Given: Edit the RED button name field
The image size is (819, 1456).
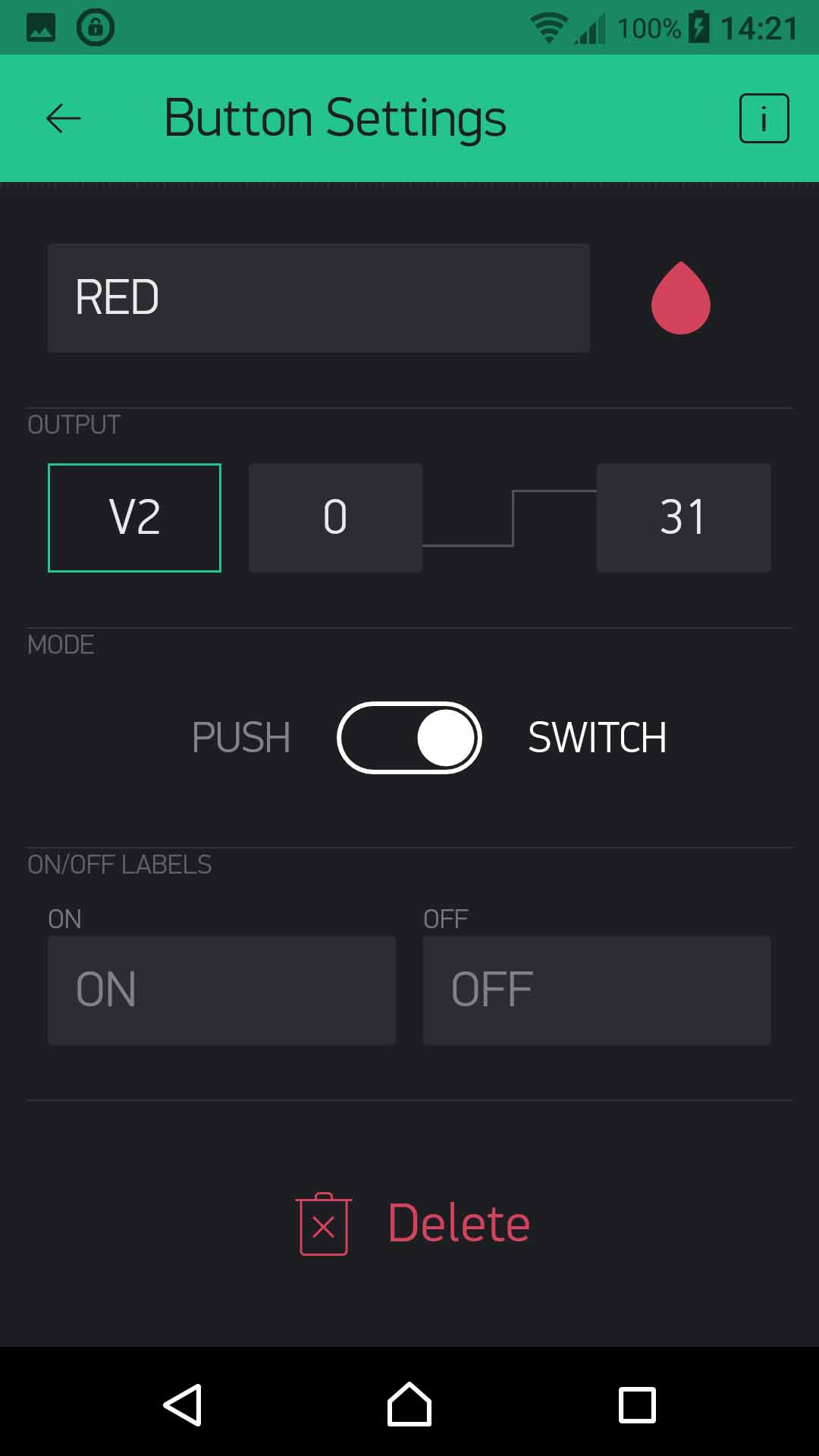Looking at the screenshot, I should [318, 298].
